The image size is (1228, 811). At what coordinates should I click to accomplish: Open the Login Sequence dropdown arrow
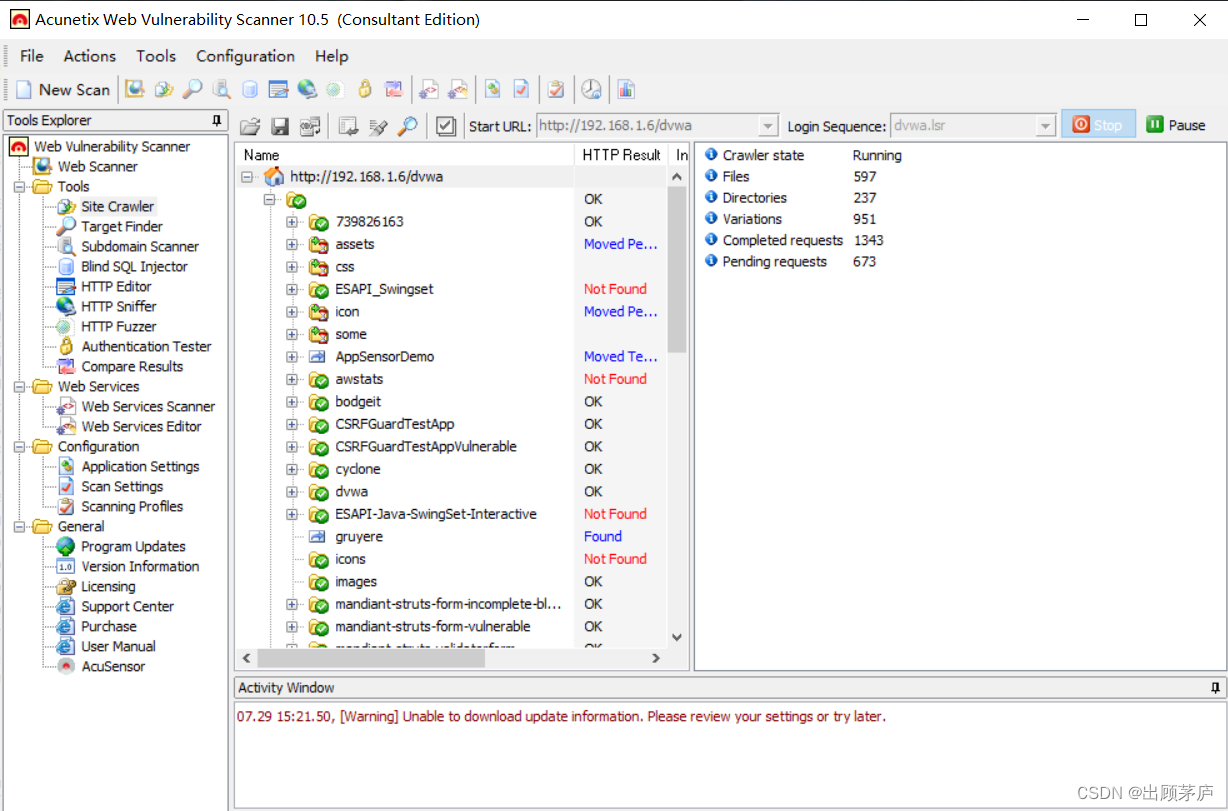pyautogui.click(x=1046, y=126)
